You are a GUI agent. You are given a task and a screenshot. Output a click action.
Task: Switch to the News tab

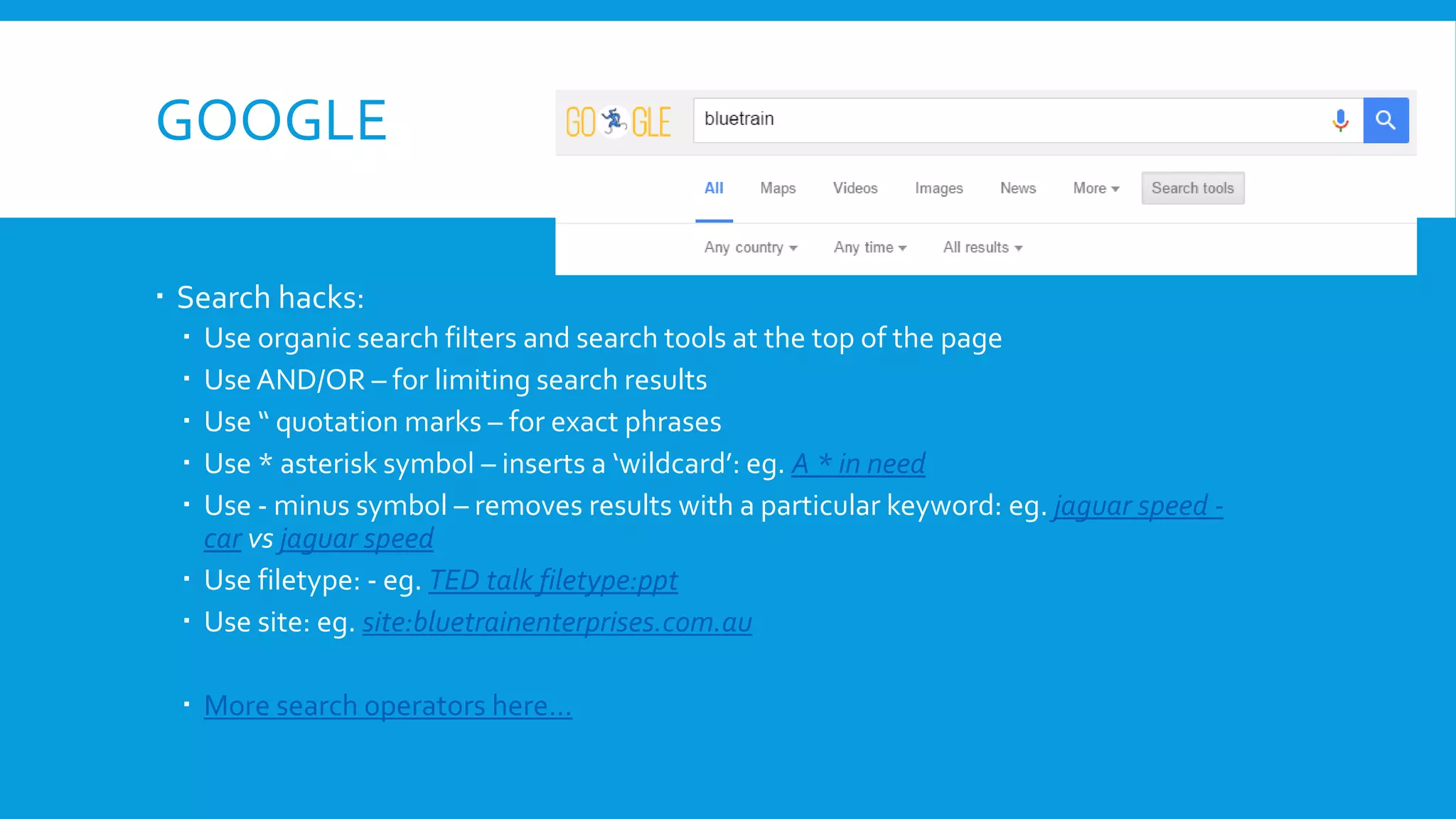pyautogui.click(x=1018, y=188)
